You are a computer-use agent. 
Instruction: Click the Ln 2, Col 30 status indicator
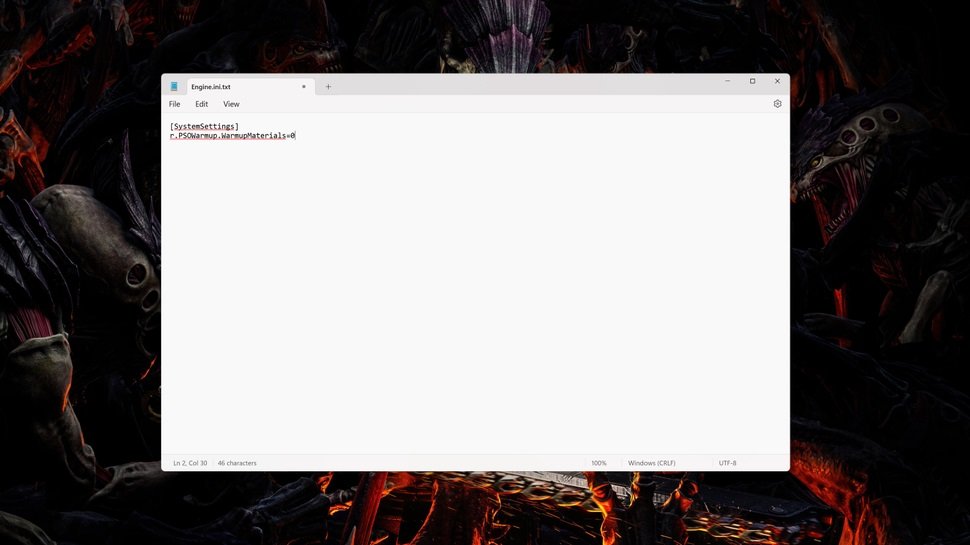pos(190,463)
